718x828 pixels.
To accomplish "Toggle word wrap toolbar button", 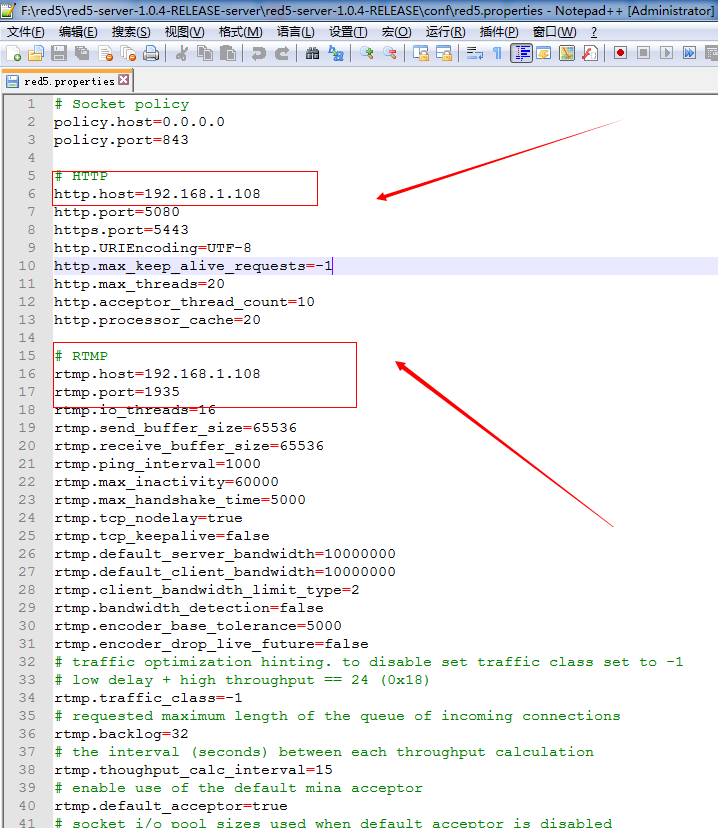I will click(475, 53).
